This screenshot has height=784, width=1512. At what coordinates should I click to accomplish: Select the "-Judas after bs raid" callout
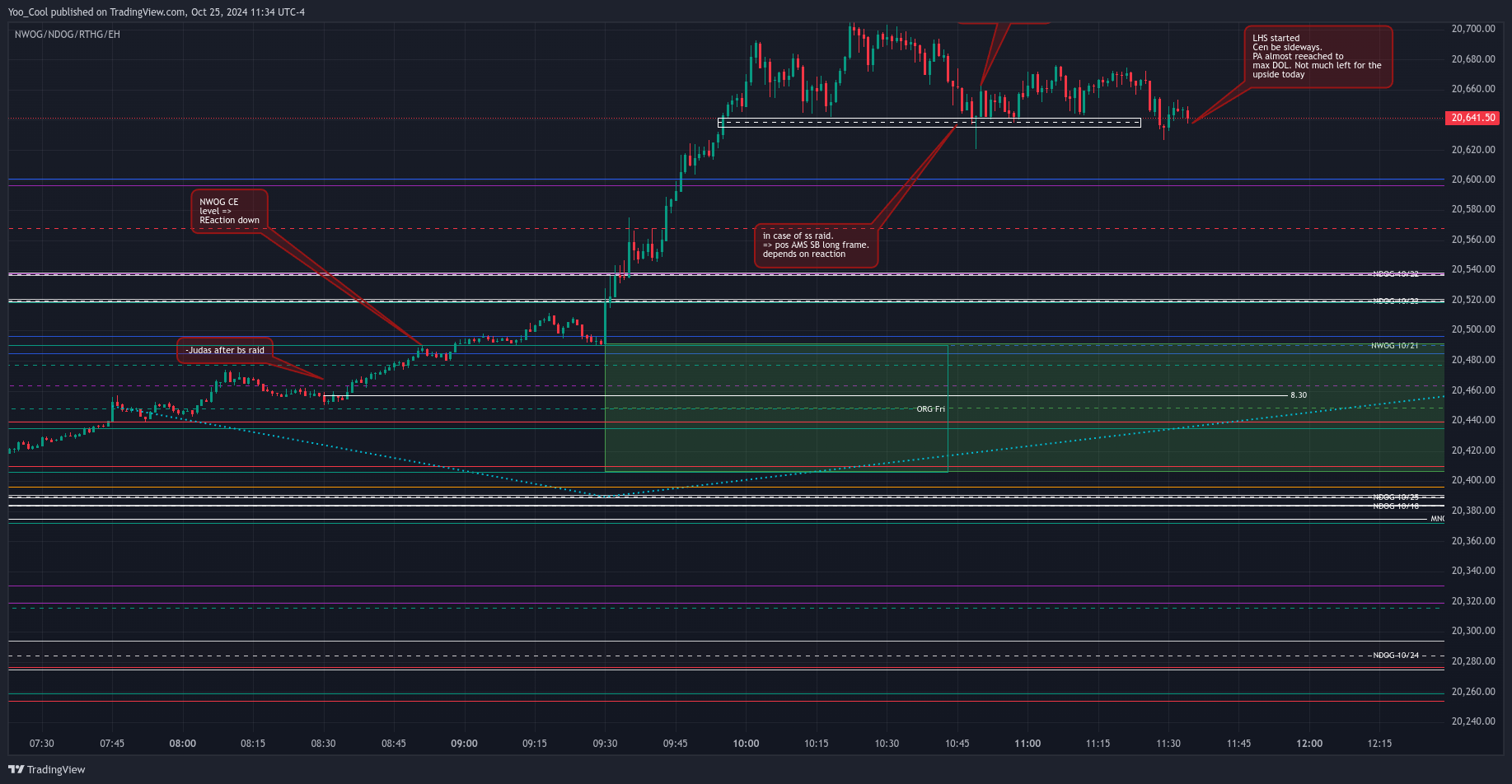(x=225, y=350)
